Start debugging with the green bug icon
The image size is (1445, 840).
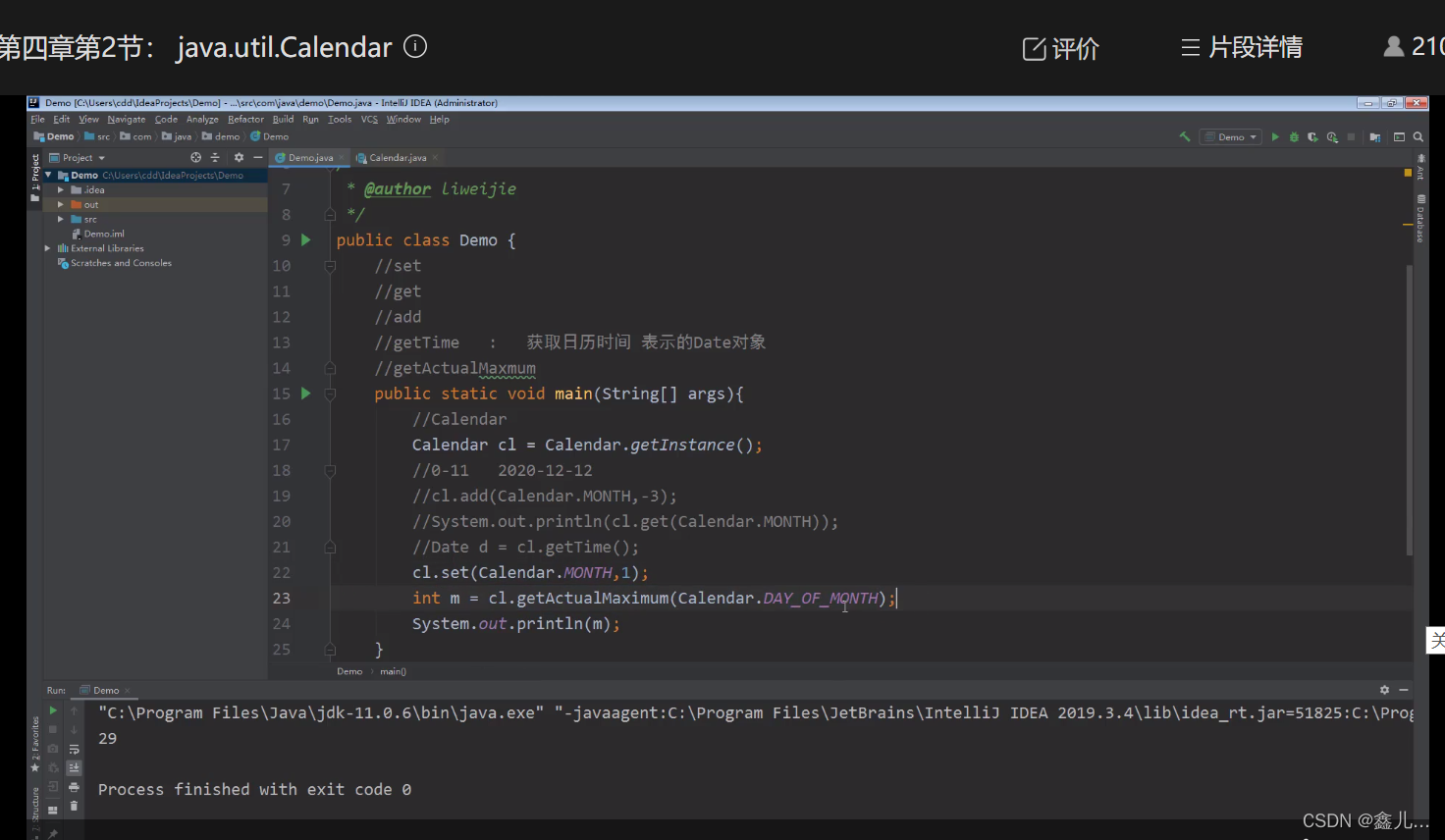click(1294, 137)
